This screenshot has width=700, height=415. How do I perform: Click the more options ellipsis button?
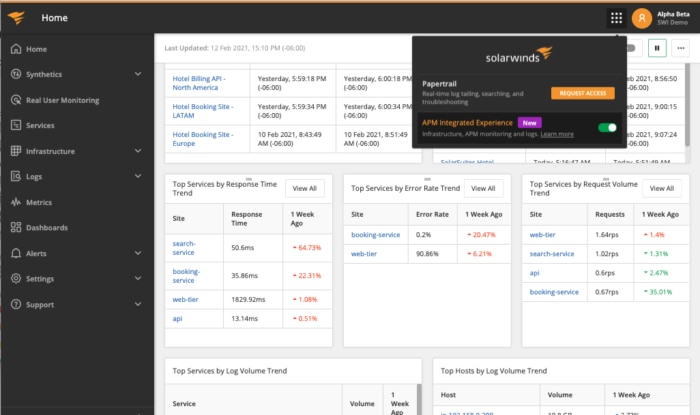(682, 47)
